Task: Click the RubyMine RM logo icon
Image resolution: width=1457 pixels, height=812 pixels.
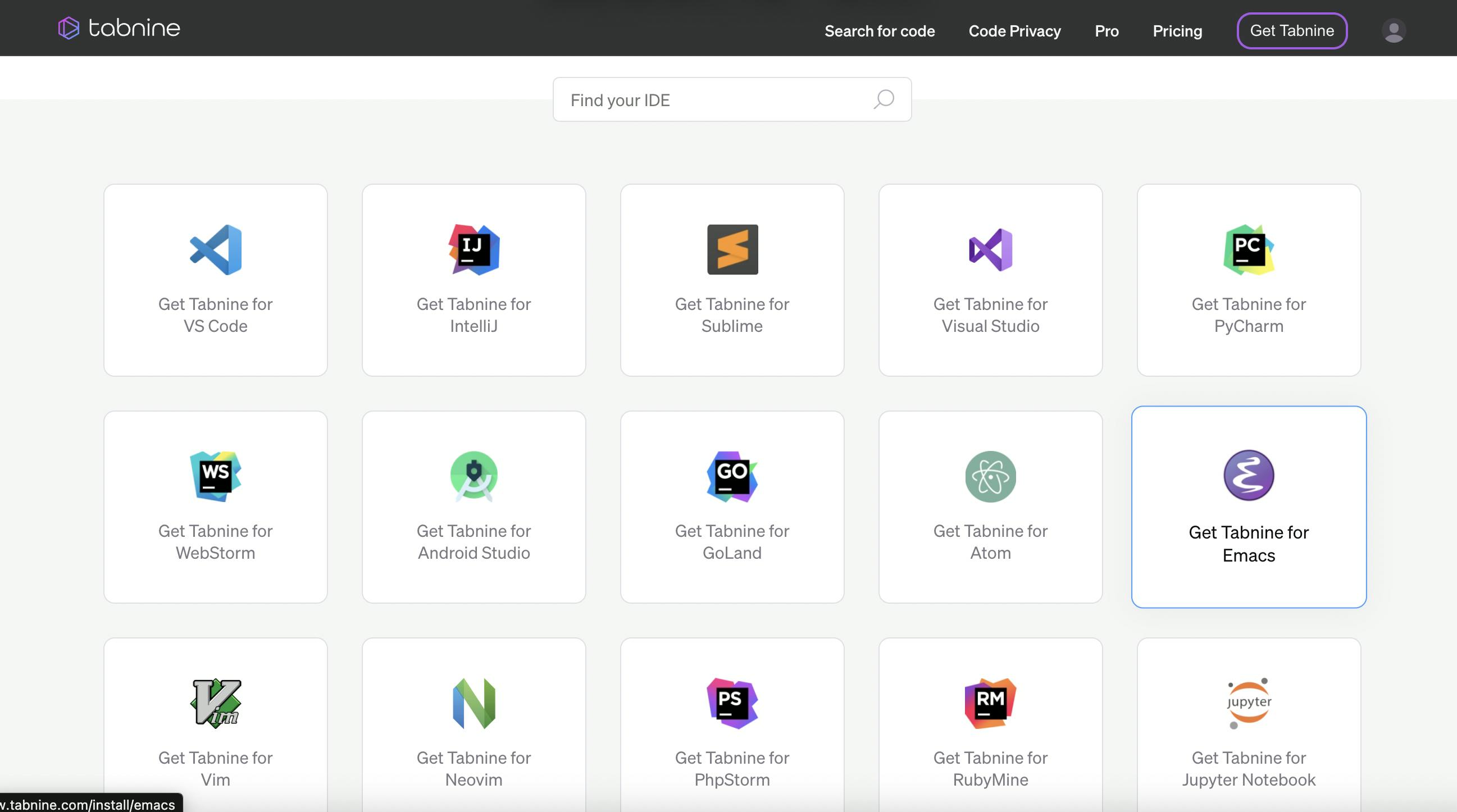Action: click(x=990, y=704)
